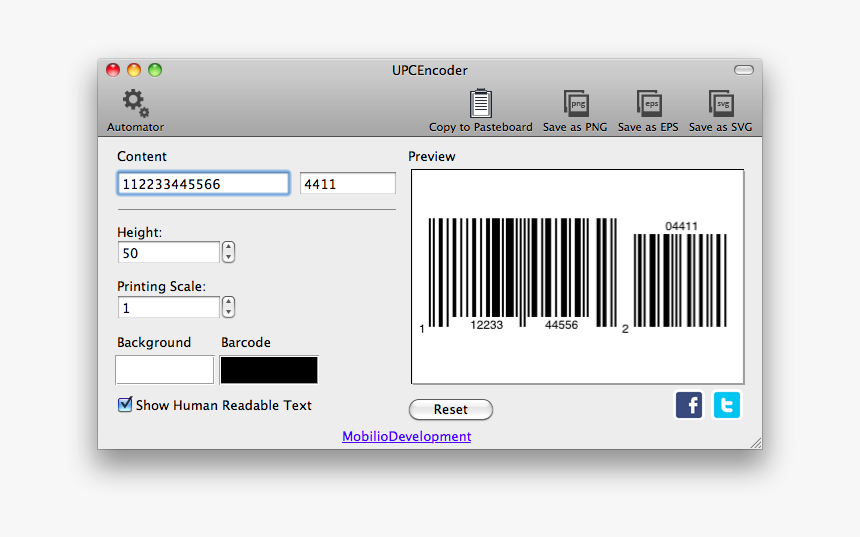Increase Height with stepper up arrow
The image size is (860, 537).
(229, 247)
